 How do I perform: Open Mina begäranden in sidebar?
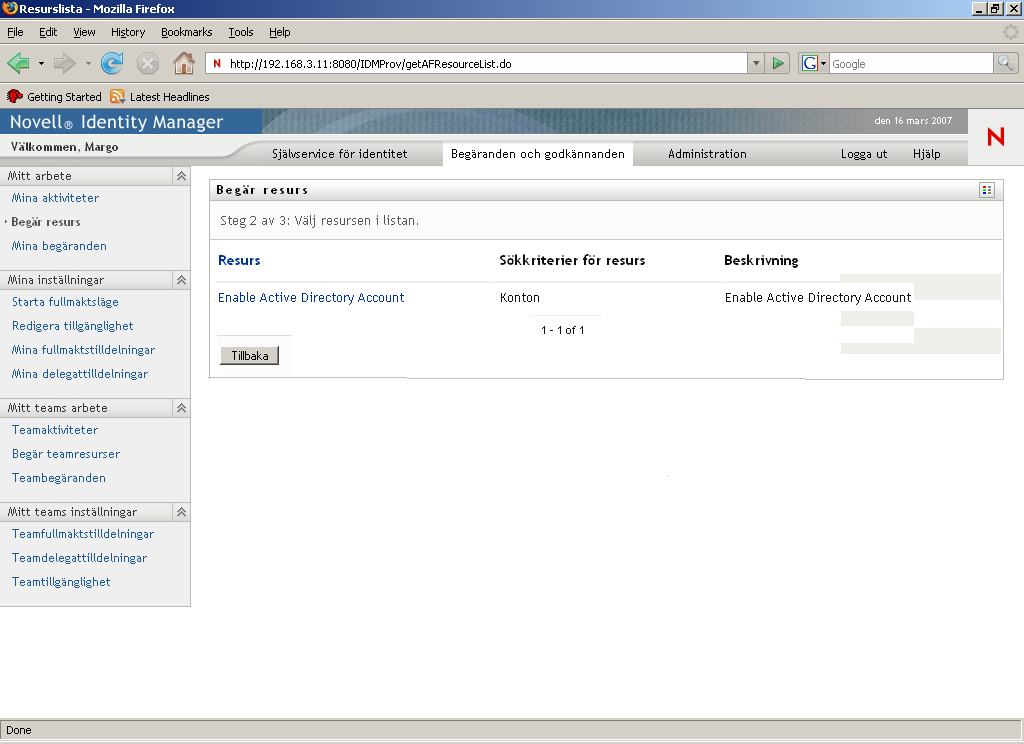(59, 246)
